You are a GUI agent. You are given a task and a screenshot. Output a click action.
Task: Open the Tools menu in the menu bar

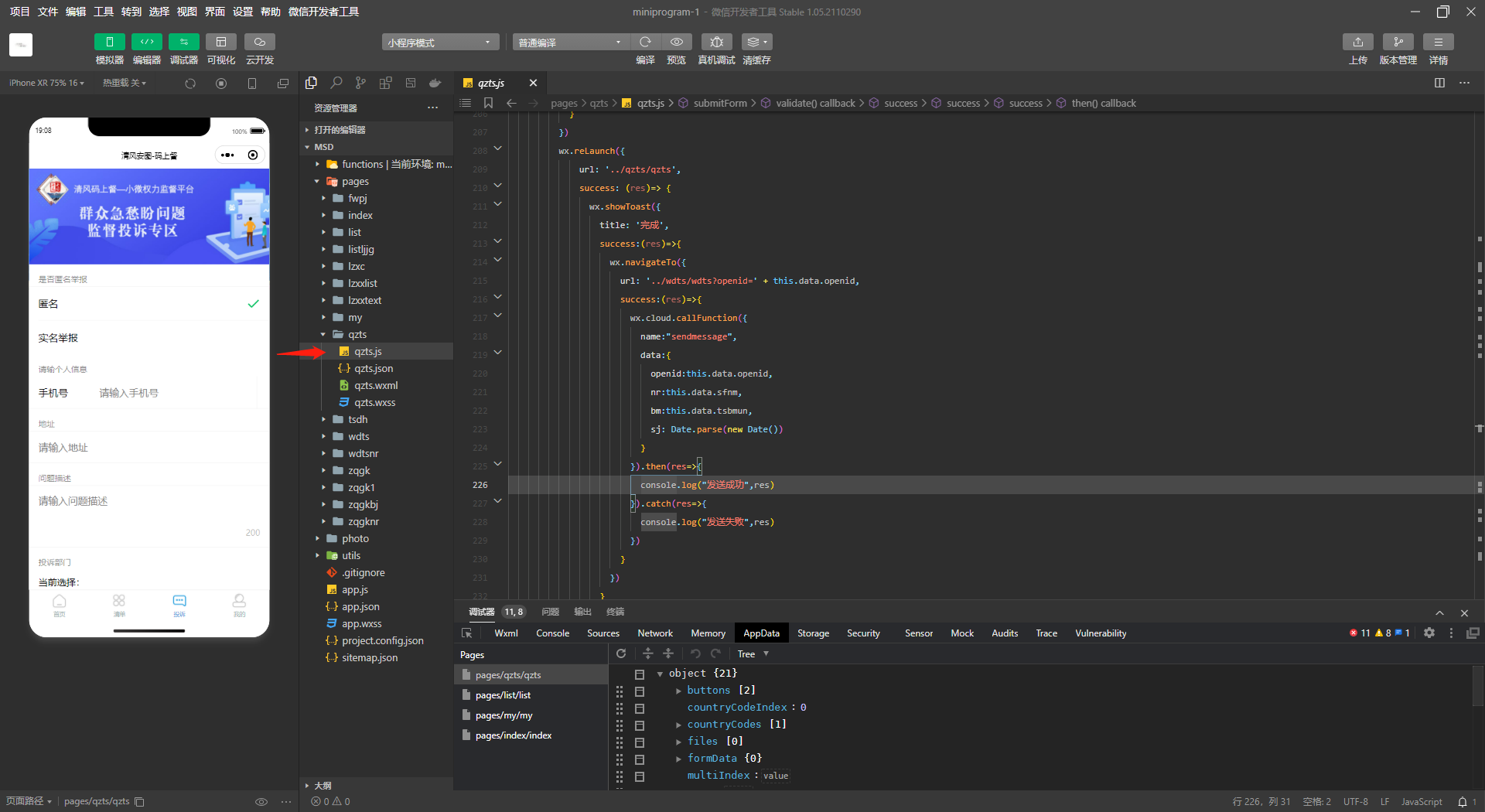pyautogui.click(x=103, y=12)
